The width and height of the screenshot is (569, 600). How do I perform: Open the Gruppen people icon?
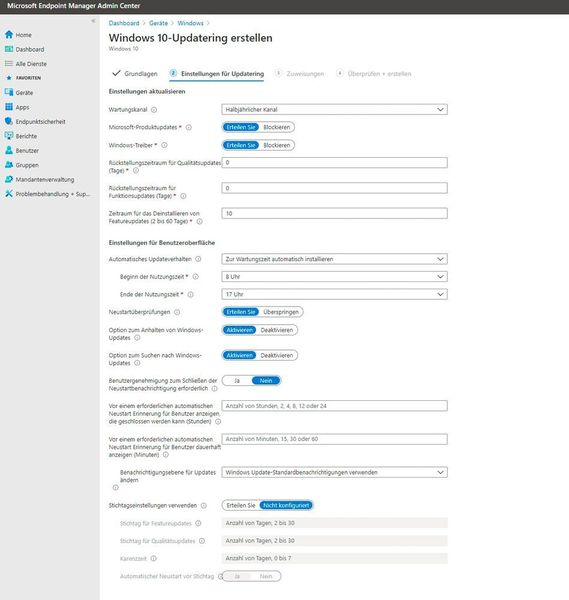pyautogui.click(x=9, y=165)
